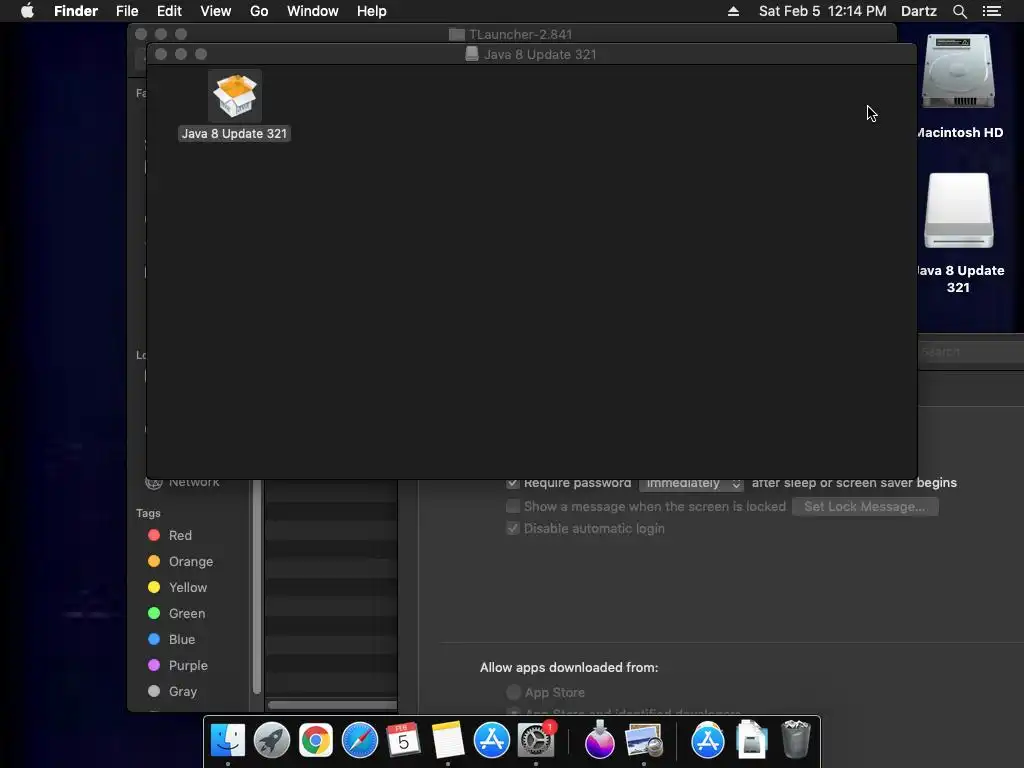
Task: Click the disk icon in the Java window title
Action: tap(472, 54)
